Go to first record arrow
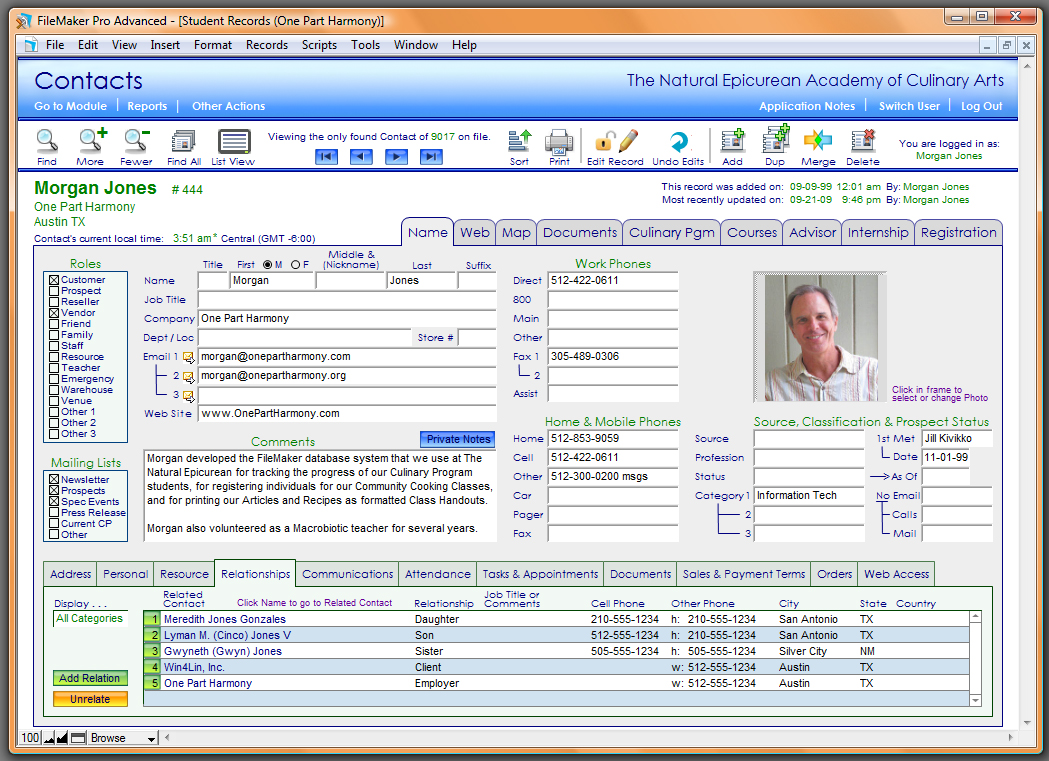This screenshot has height=761, width=1049. pos(326,156)
